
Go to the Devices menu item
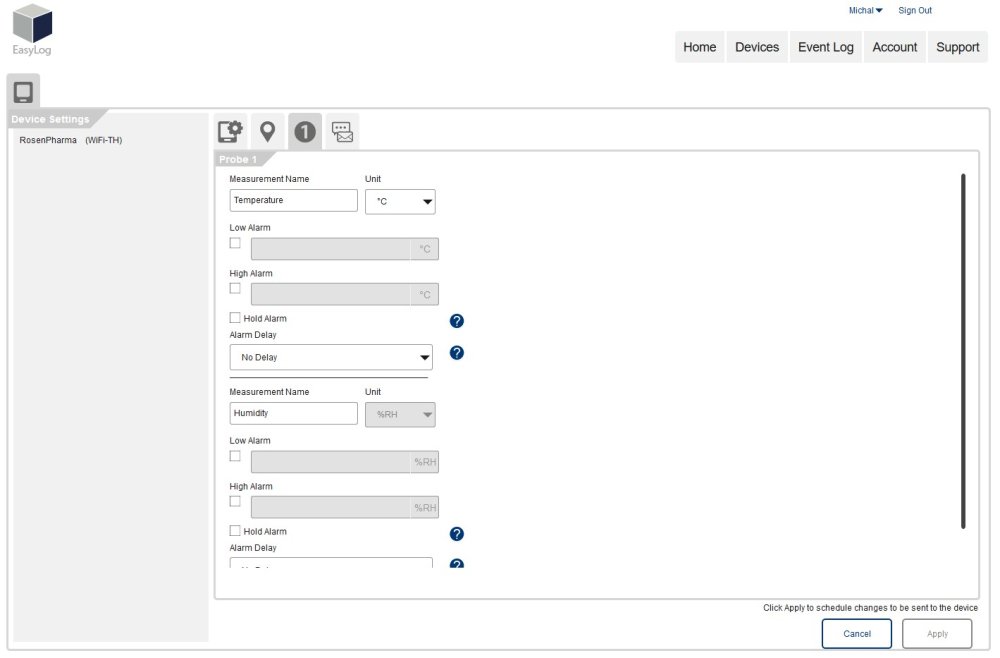tap(756, 47)
